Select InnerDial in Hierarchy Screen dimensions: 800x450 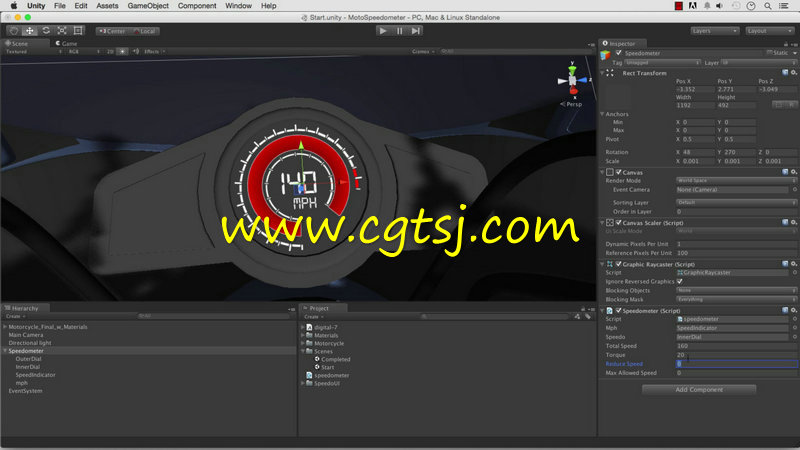(28, 367)
